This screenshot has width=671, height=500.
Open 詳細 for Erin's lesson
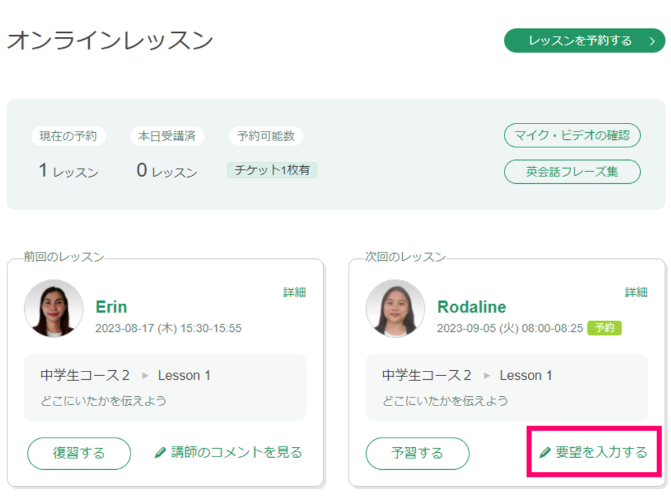coord(294,292)
